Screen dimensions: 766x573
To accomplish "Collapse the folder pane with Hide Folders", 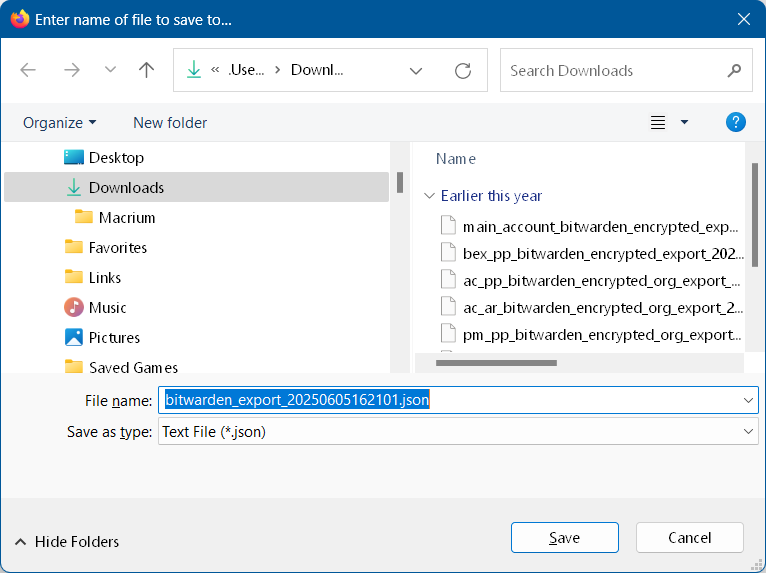I will 67,542.
